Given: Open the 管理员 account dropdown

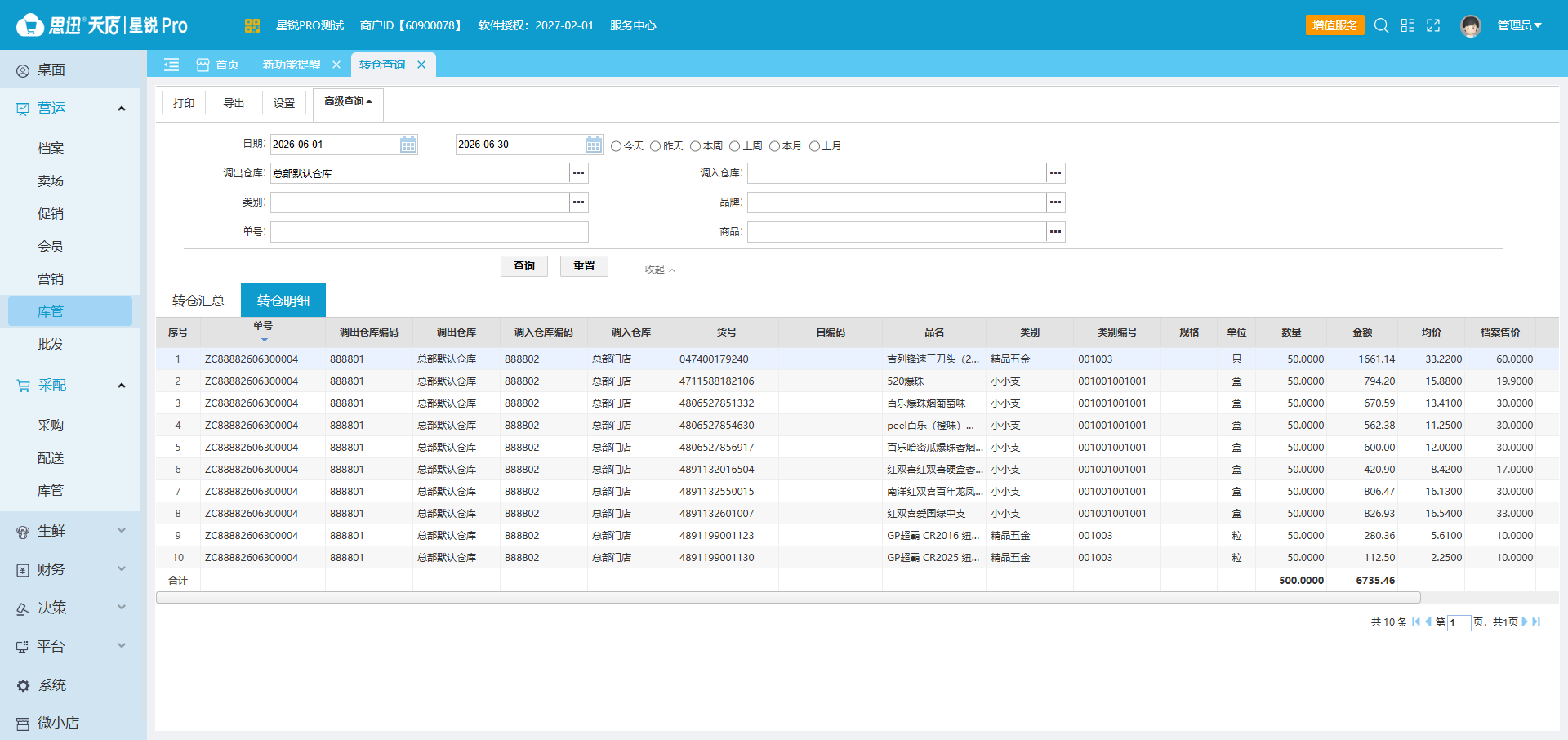Looking at the screenshot, I should (1519, 25).
